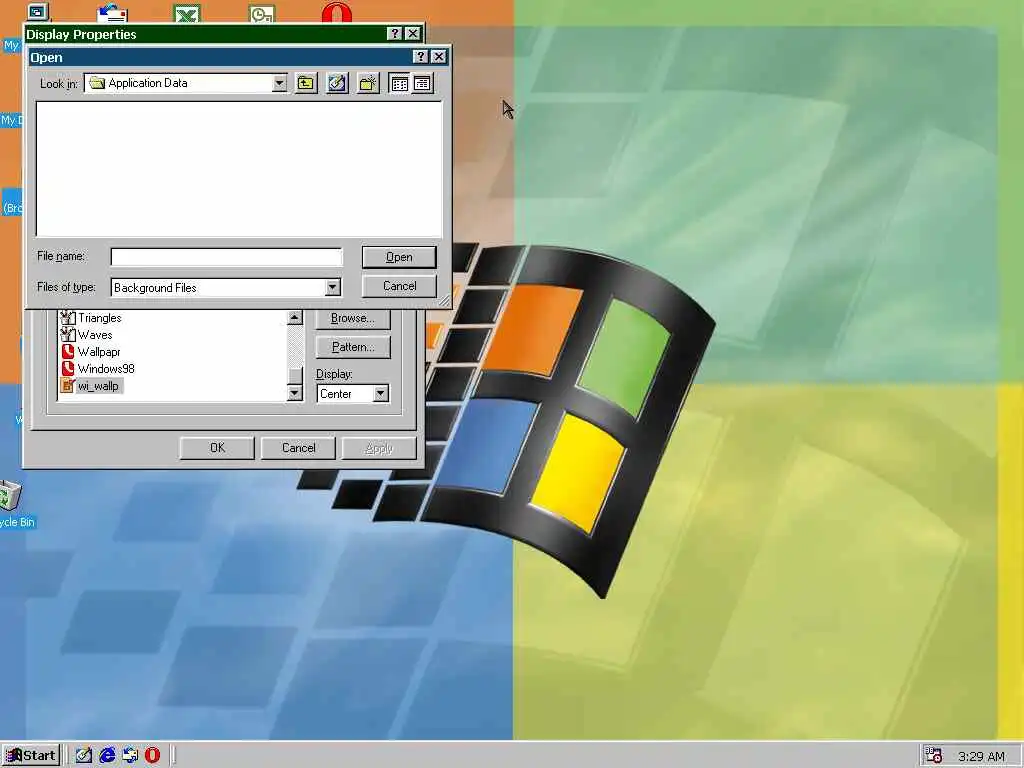Click the Opera desktop icon at top

337,12
